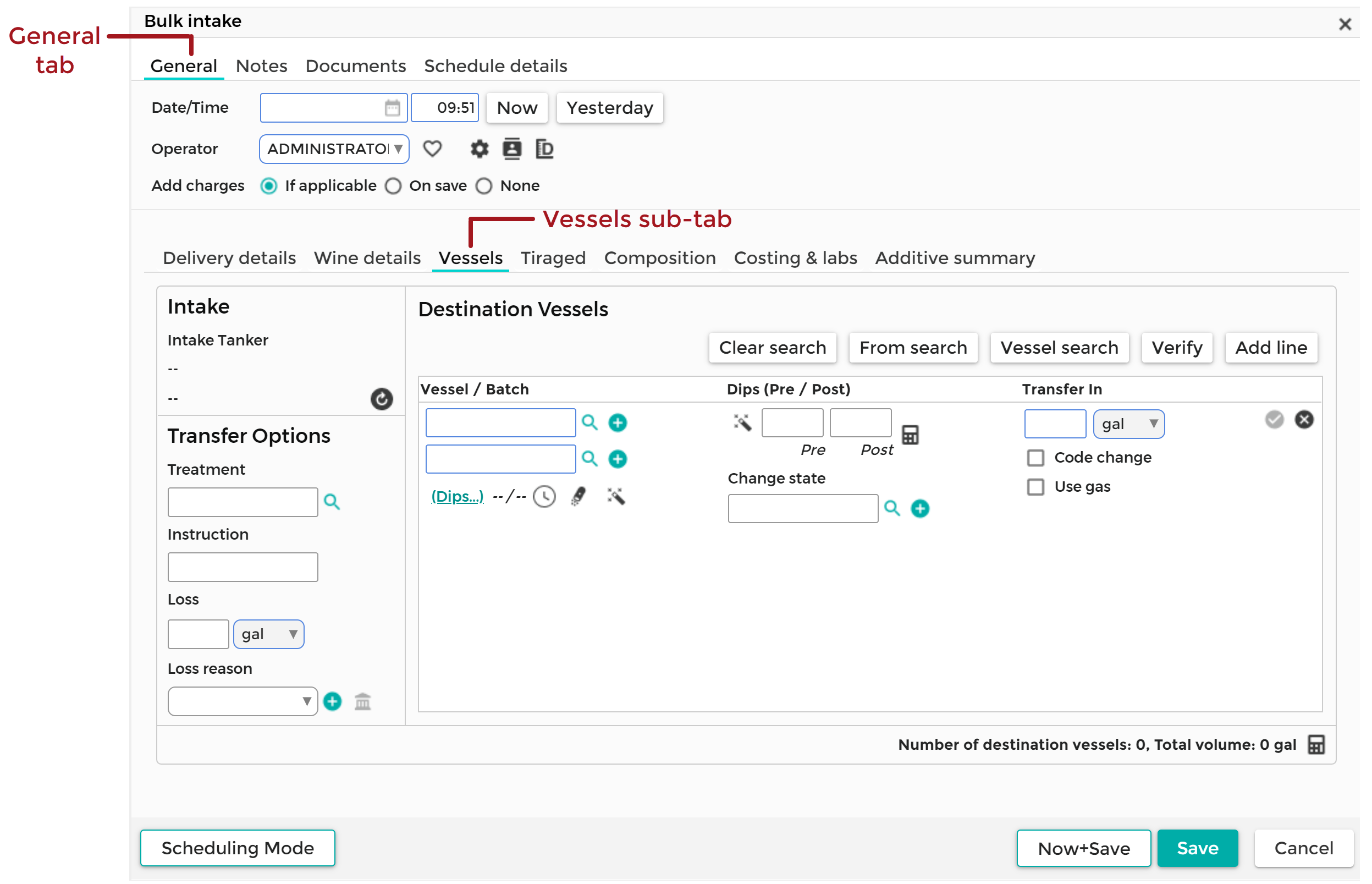
Task: Switch to the General tab
Action: pyautogui.click(x=184, y=66)
